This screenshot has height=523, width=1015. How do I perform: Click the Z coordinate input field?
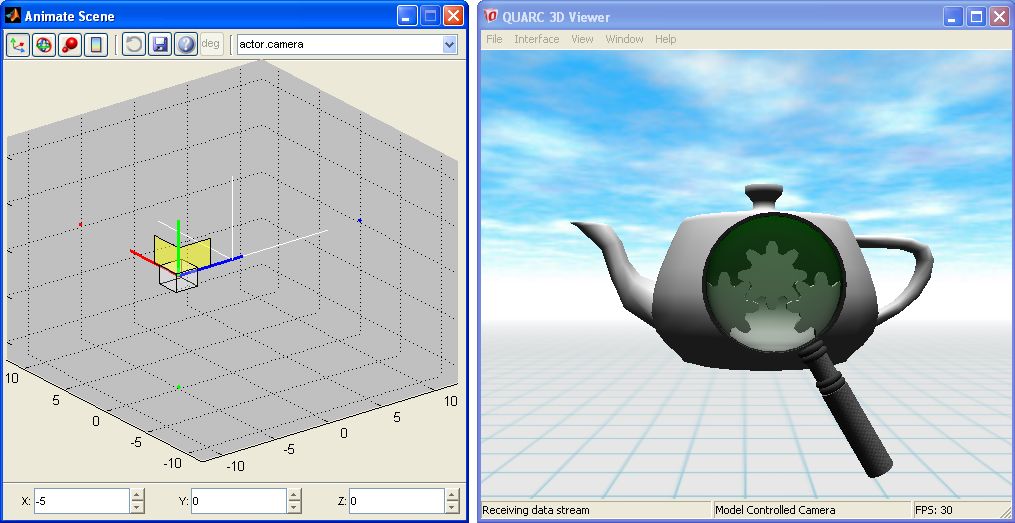tap(396, 501)
